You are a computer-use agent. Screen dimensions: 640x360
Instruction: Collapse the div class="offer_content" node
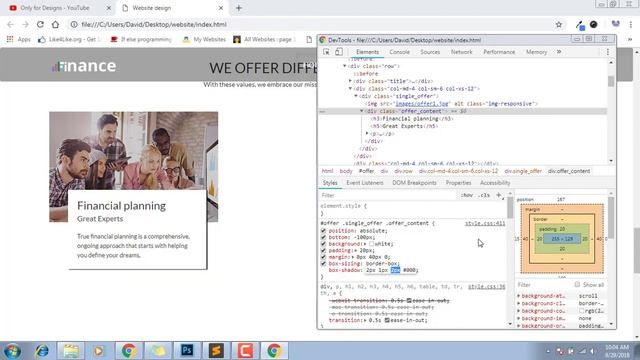pos(361,111)
